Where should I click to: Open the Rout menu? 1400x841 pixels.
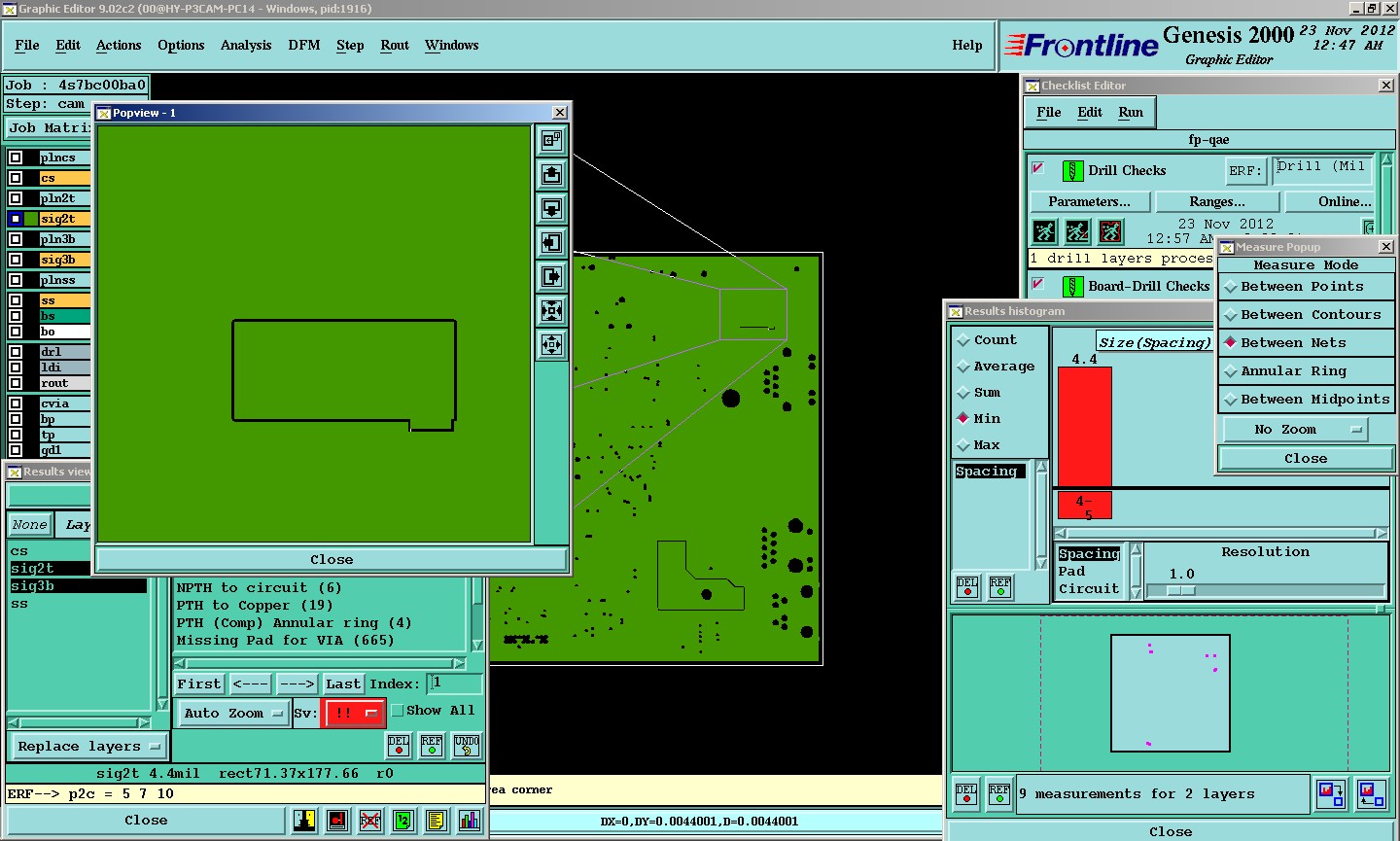[395, 46]
